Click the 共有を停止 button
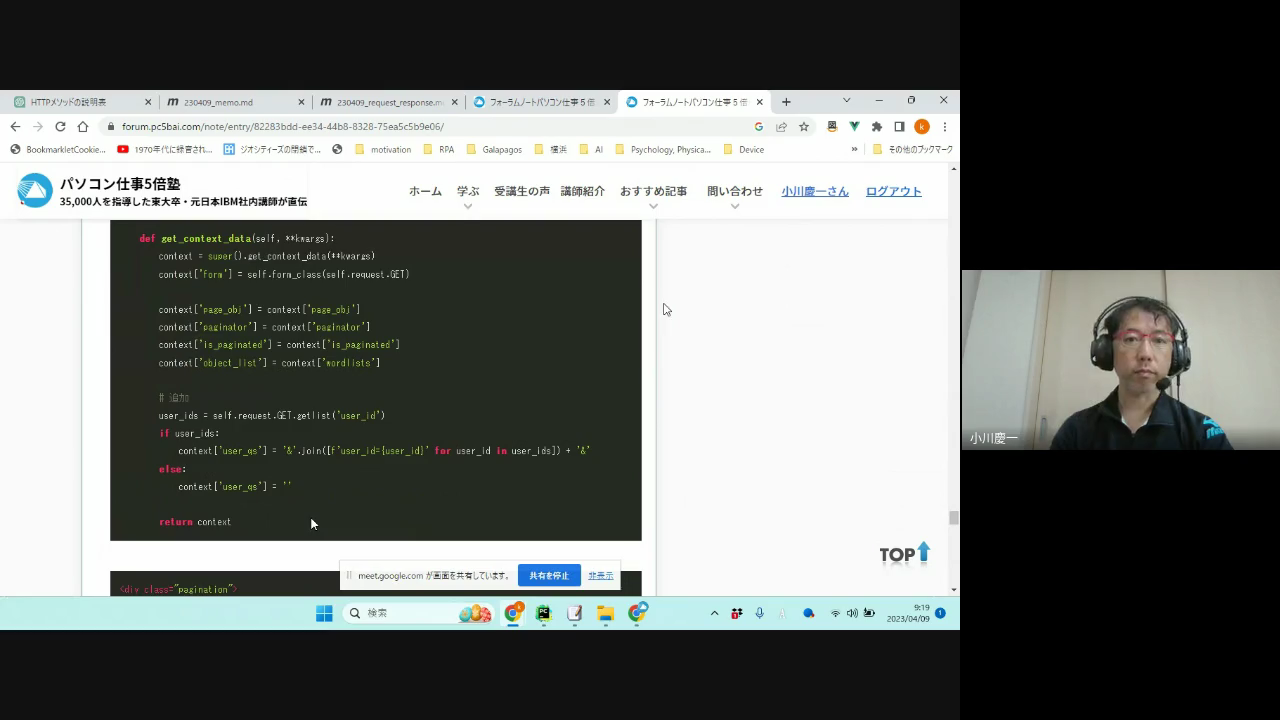 tap(549, 576)
